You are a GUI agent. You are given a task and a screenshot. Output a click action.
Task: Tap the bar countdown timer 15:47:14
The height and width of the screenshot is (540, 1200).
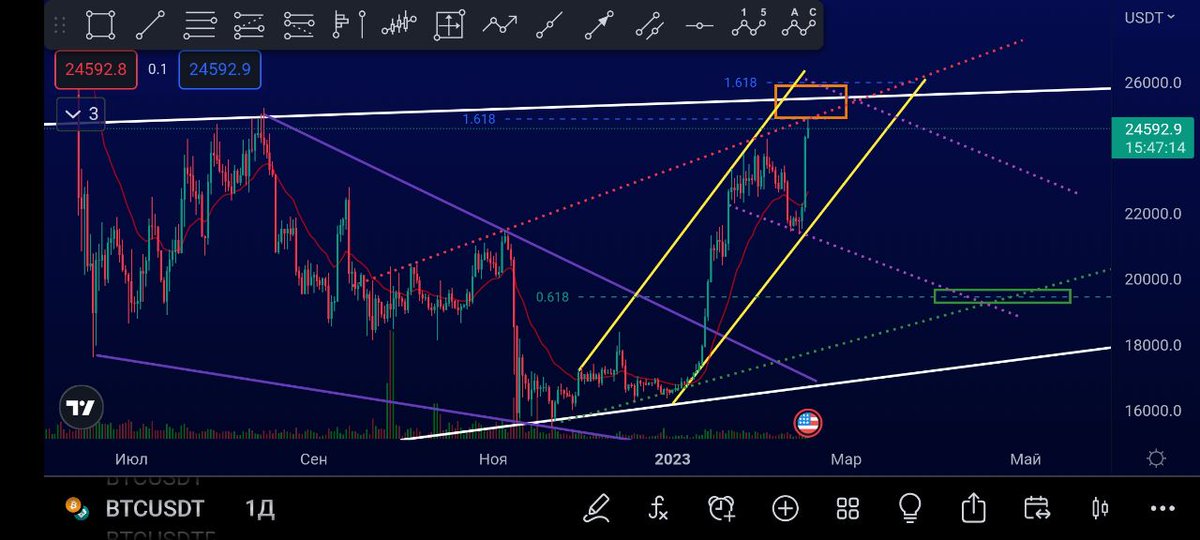pyautogui.click(x=1154, y=147)
